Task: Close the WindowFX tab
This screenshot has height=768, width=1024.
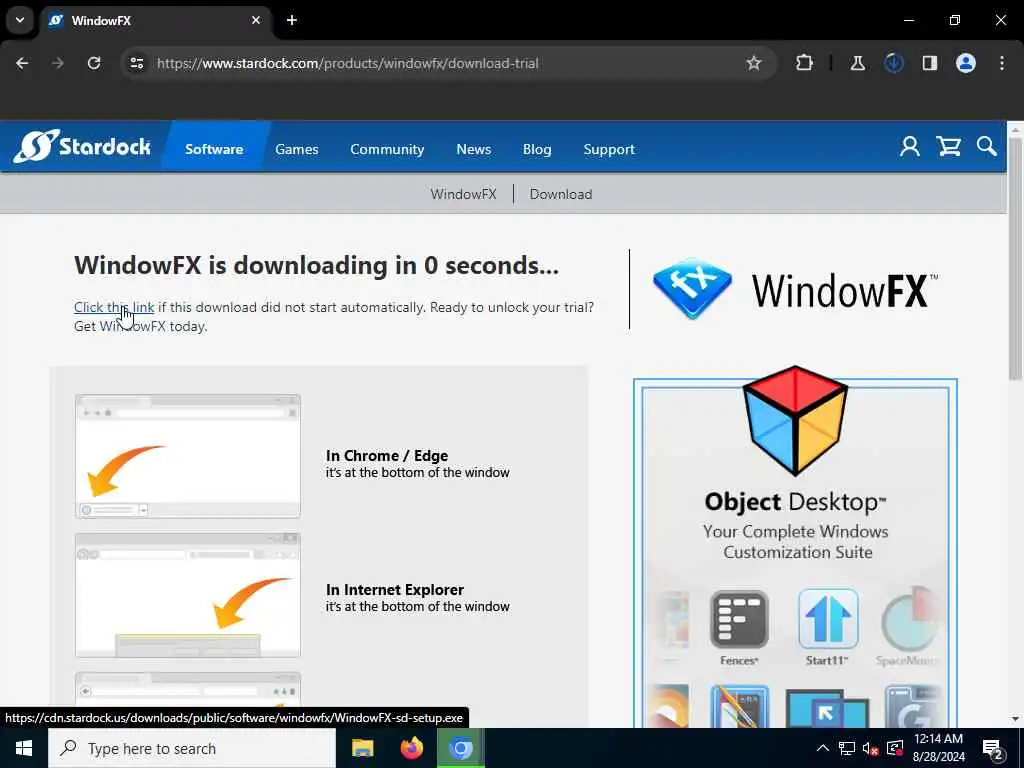Action: [x=256, y=20]
